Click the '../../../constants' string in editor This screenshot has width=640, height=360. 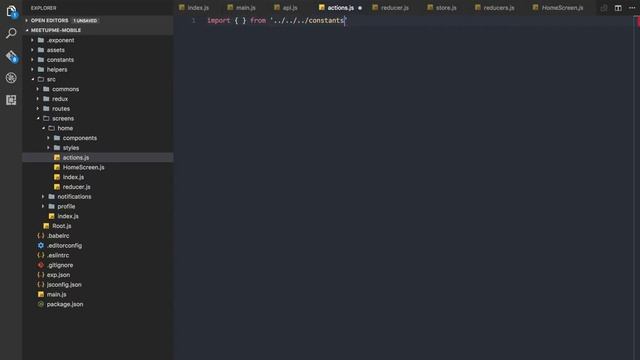[308, 20]
